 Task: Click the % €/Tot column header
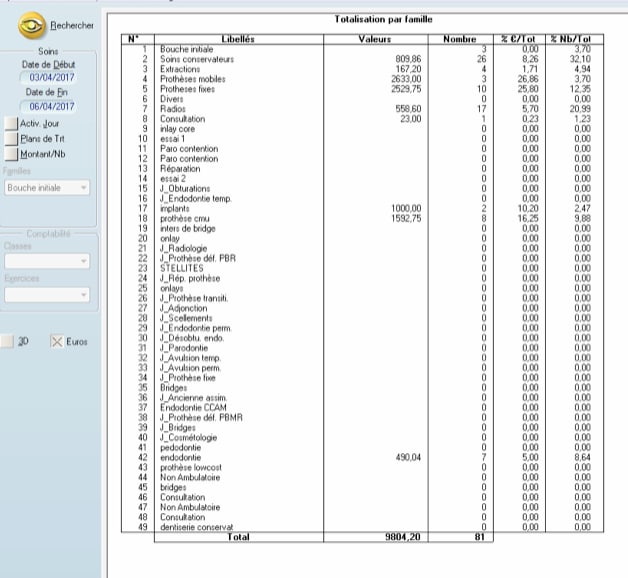(x=519, y=39)
